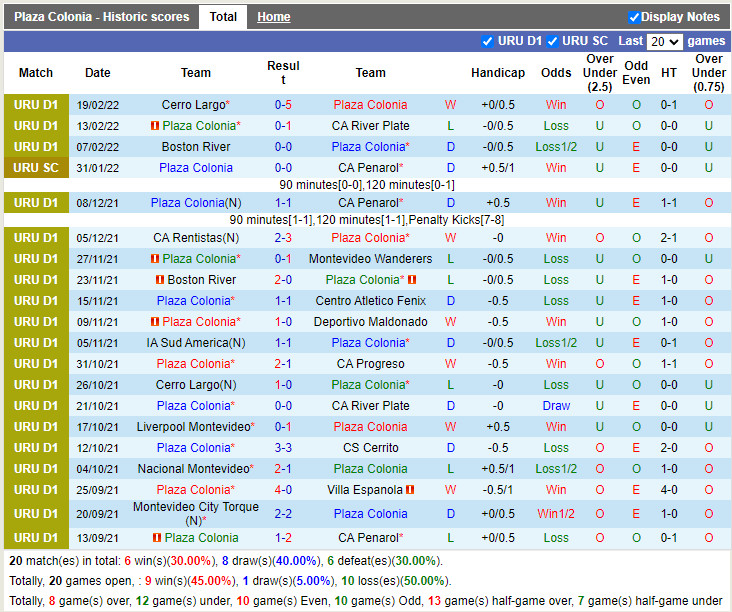Switch to the Home tab

[x=273, y=17]
